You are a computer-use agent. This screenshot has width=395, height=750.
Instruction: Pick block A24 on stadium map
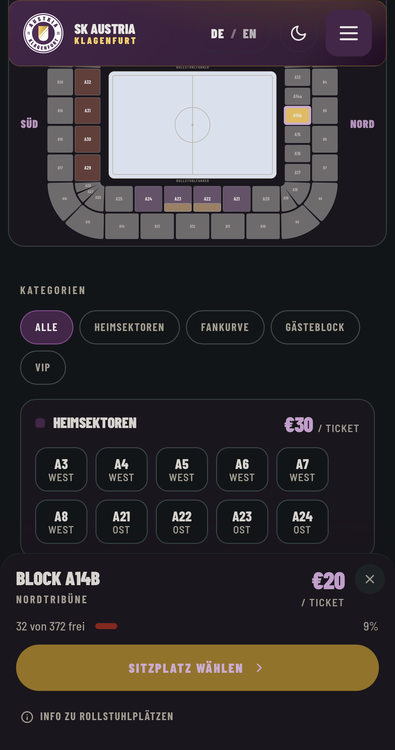[149, 199]
